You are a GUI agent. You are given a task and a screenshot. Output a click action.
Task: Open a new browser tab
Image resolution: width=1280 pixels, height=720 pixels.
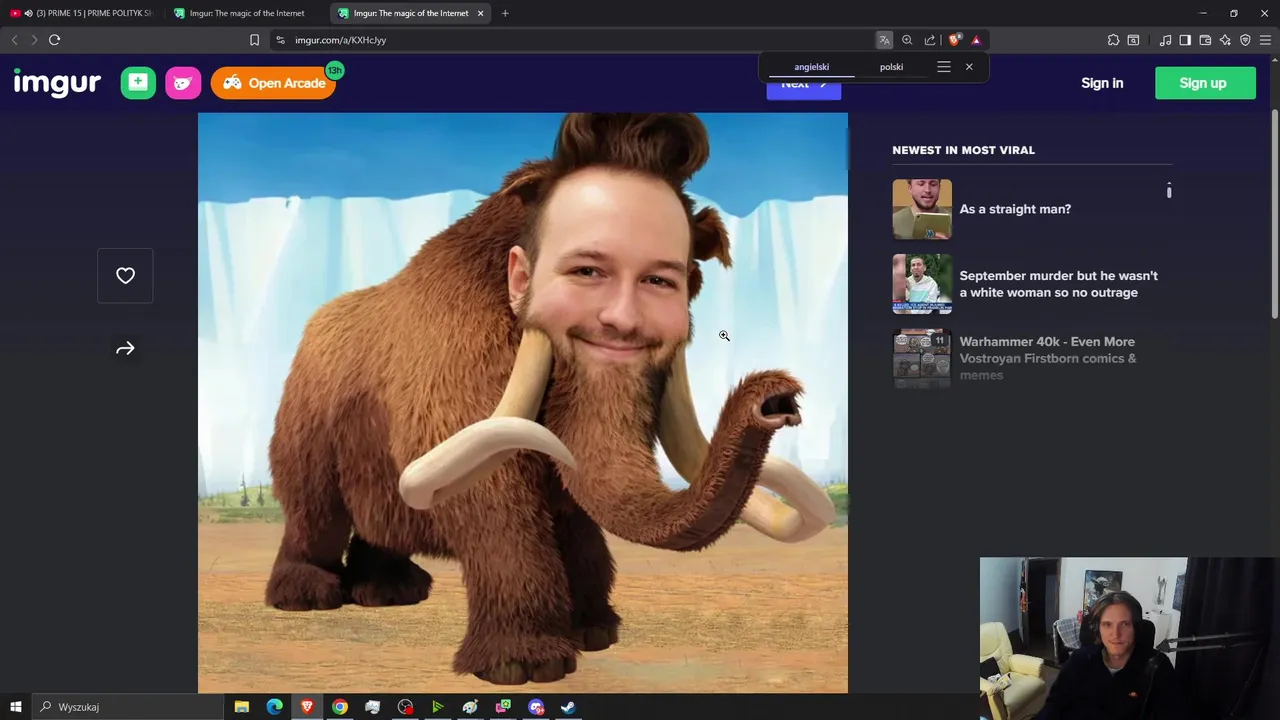505,13
